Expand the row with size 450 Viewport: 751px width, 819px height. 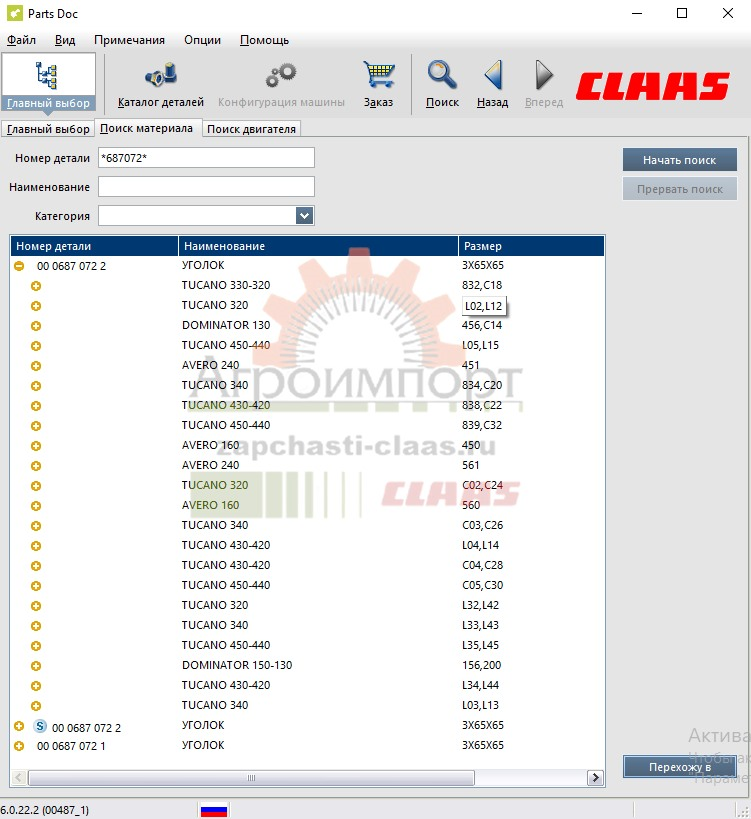[x=36, y=446]
